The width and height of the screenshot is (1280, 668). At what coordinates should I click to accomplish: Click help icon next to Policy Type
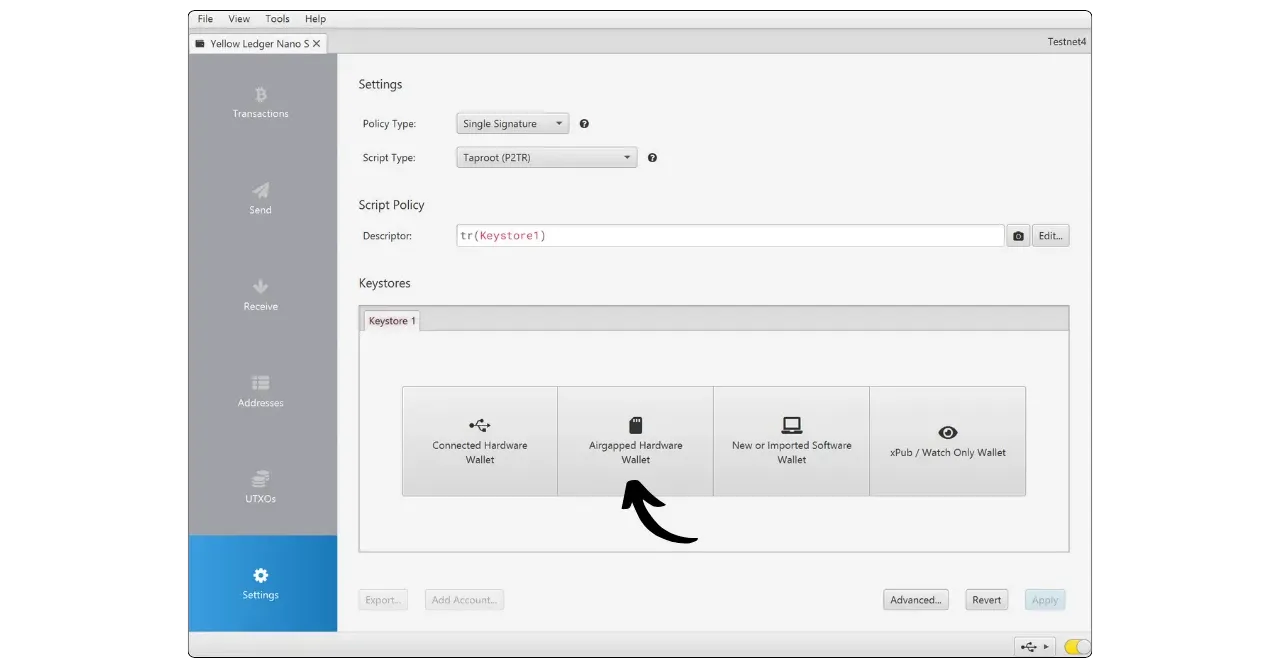pyautogui.click(x=584, y=124)
